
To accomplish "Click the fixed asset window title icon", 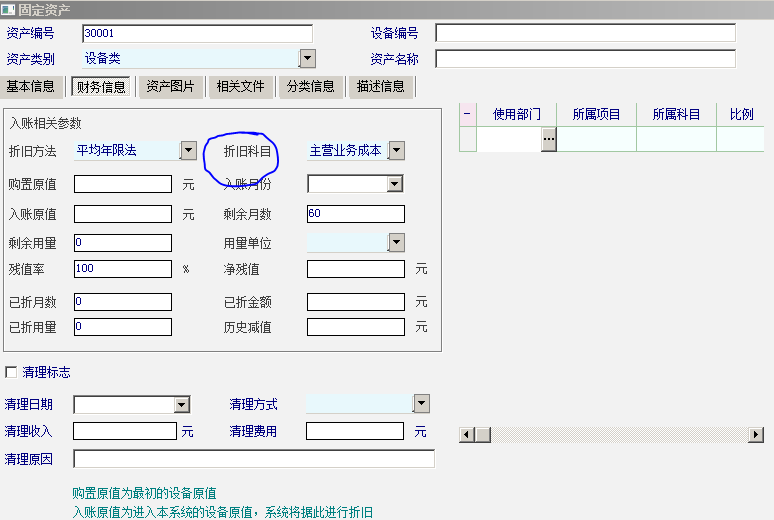I will 8,9.
